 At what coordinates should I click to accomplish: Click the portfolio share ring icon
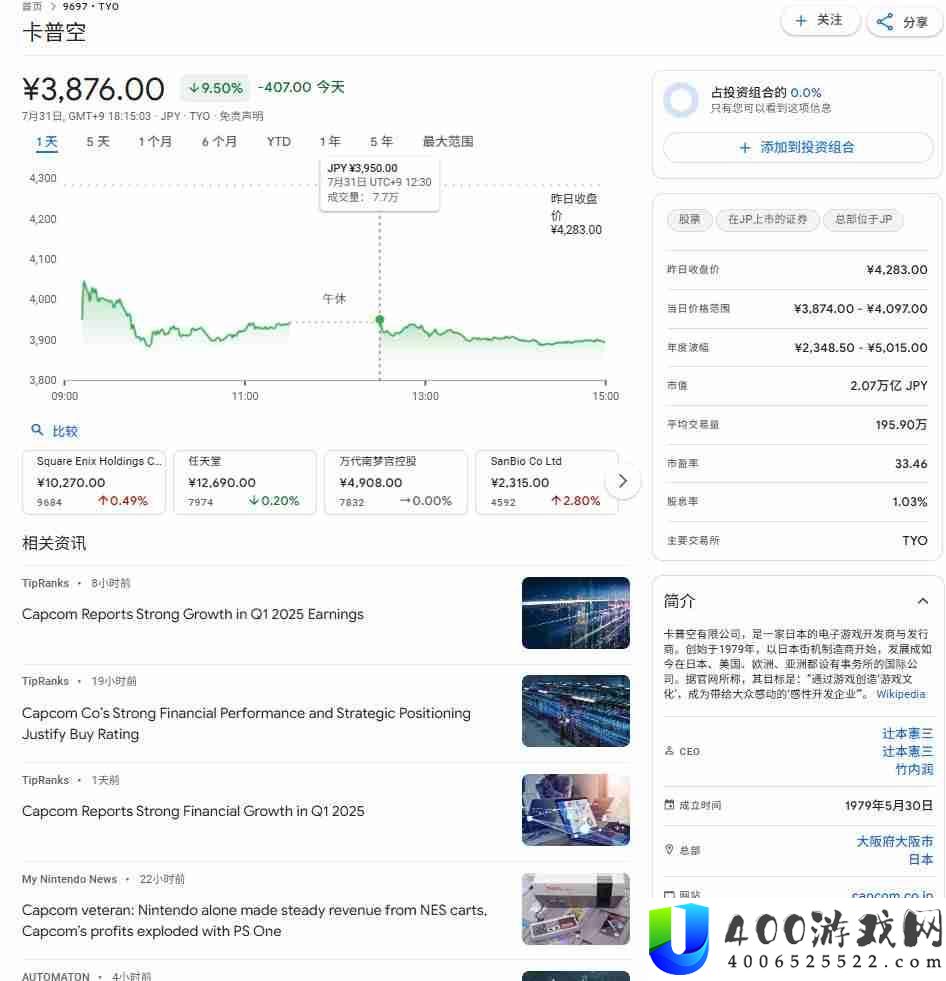pyautogui.click(x=681, y=99)
